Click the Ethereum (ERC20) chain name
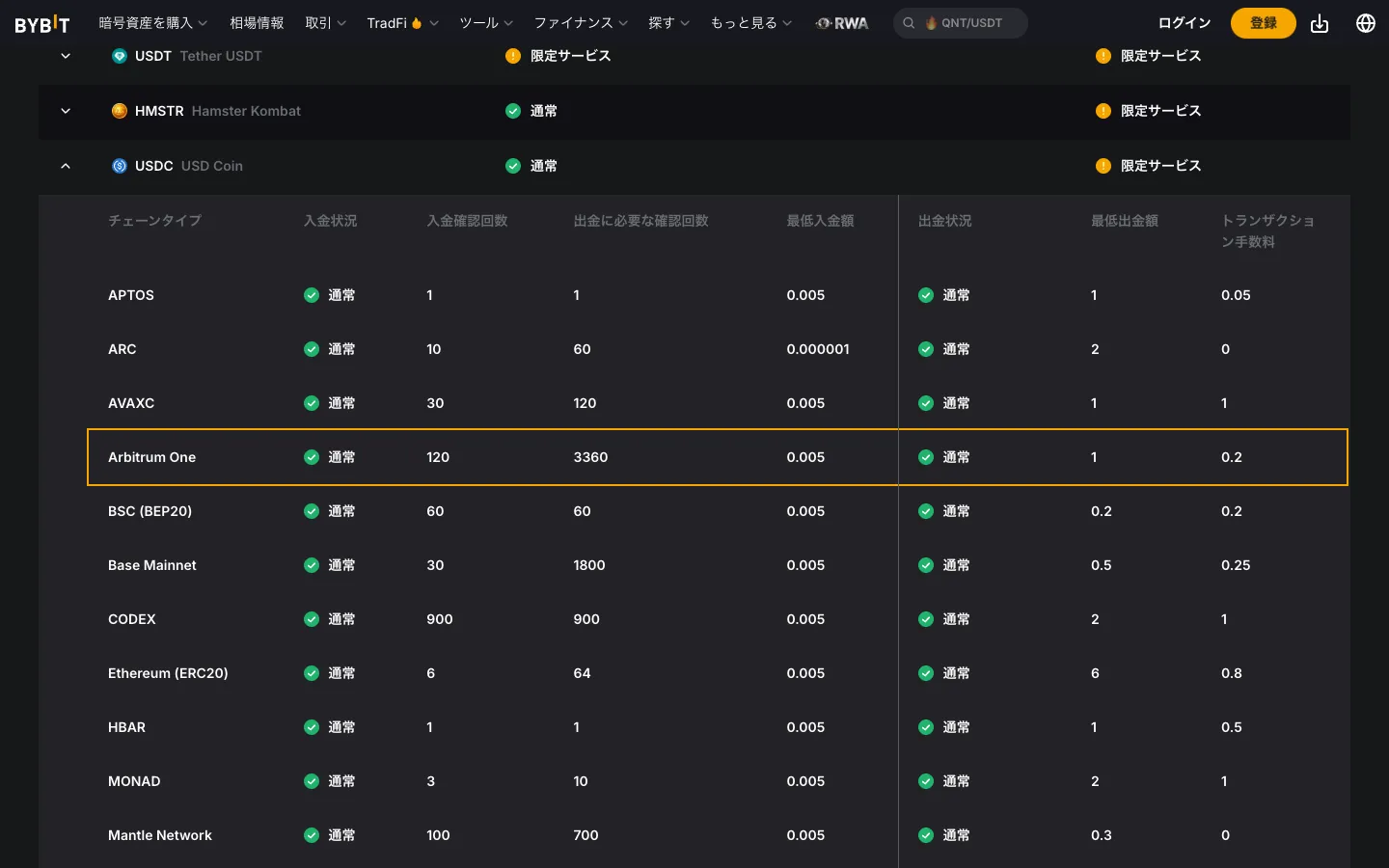The image size is (1389, 868). [x=168, y=673]
